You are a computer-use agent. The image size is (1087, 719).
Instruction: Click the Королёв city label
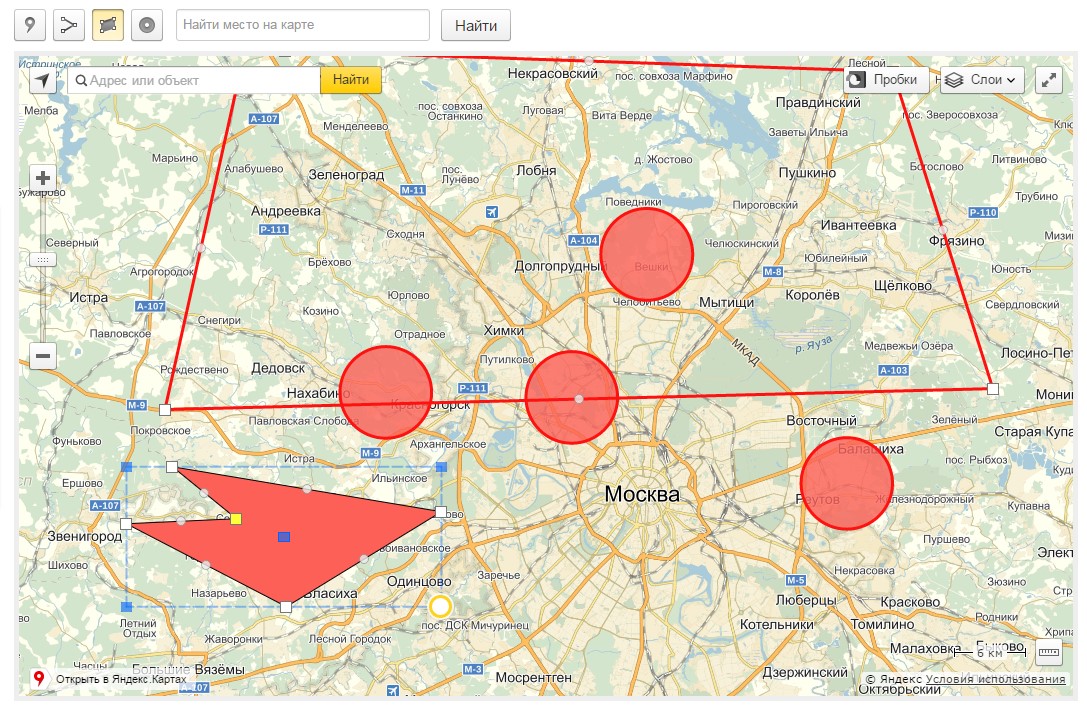tap(812, 295)
